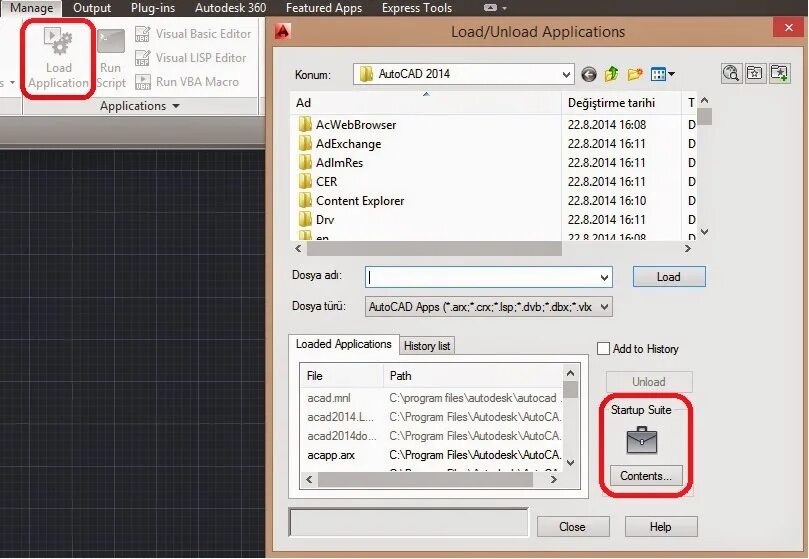Expand the Konum location dropdown
The width and height of the screenshot is (809, 559).
point(566,74)
